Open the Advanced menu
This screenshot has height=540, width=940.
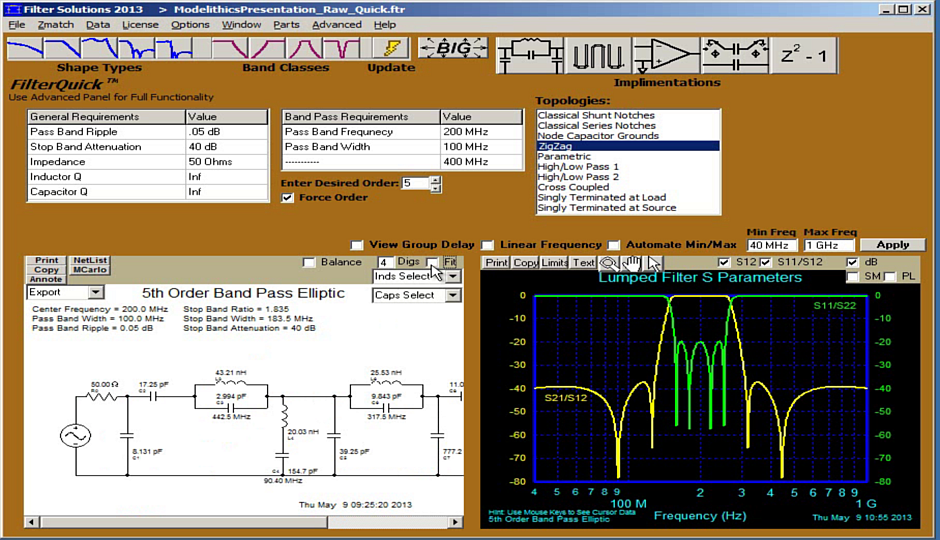point(337,25)
